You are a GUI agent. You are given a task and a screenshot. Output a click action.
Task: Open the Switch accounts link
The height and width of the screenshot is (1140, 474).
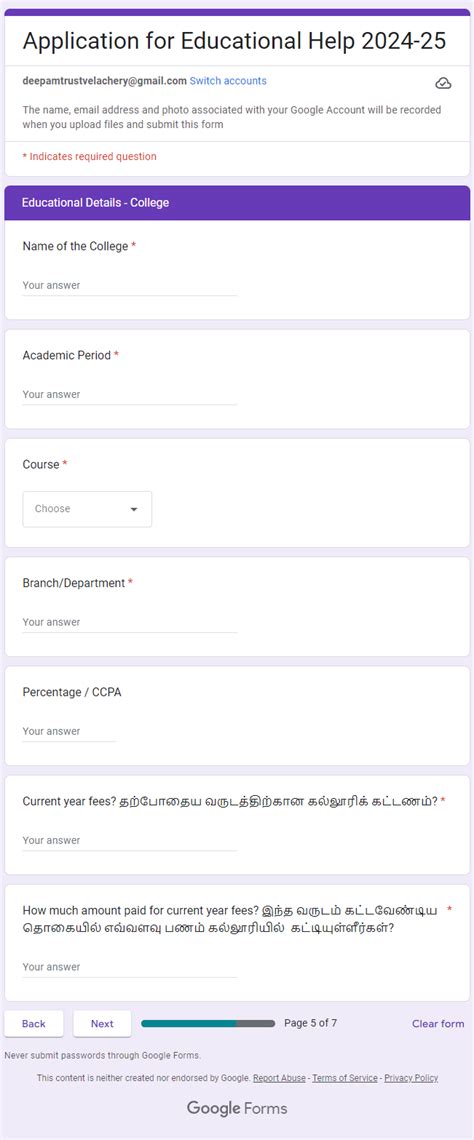click(x=228, y=81)
